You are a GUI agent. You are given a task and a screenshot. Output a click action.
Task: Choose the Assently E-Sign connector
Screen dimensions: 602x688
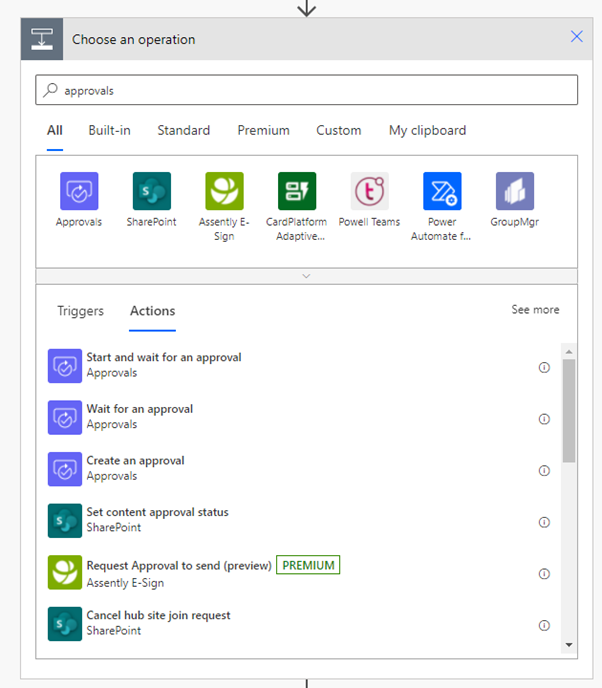[224, 191]
